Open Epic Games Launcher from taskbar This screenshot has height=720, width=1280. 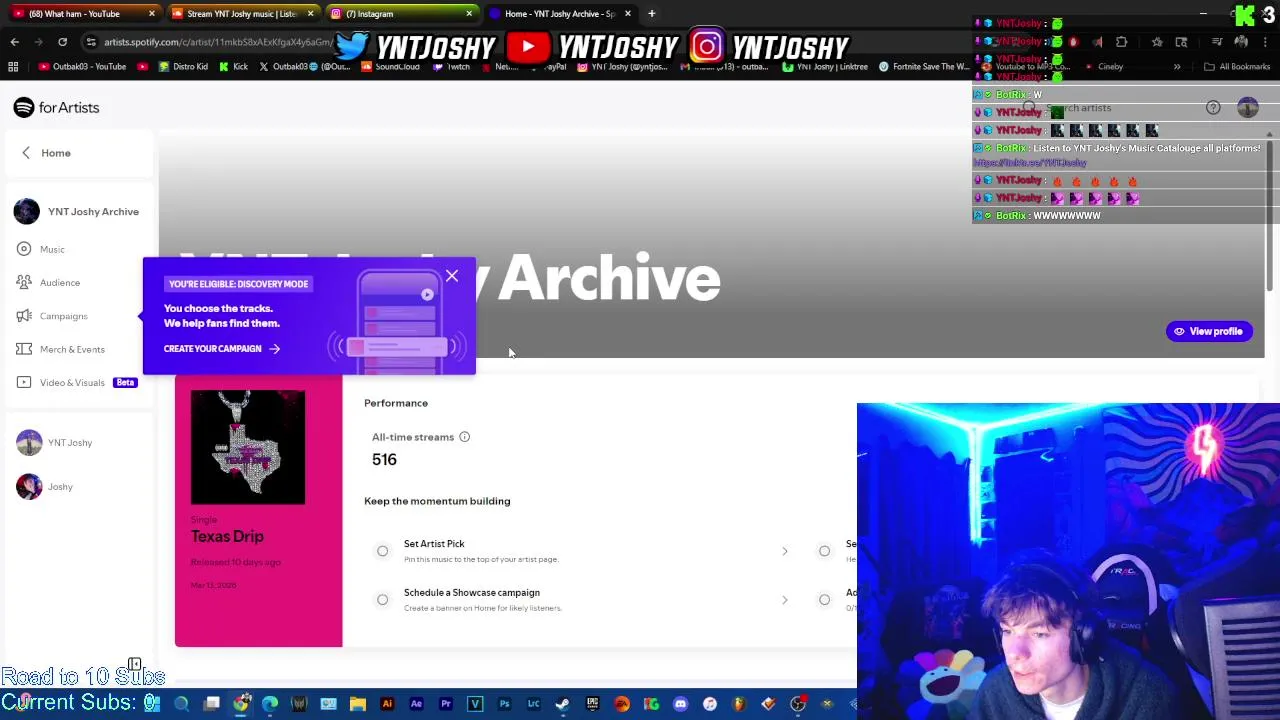[592, 704]
